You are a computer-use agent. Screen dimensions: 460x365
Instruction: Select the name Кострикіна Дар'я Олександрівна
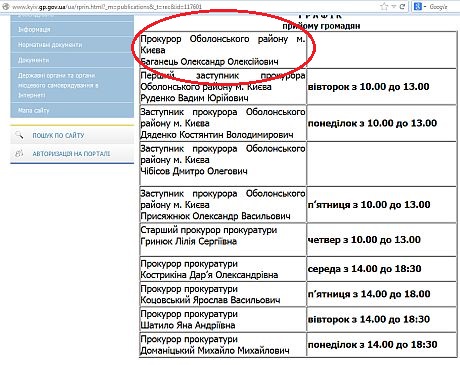209,275
